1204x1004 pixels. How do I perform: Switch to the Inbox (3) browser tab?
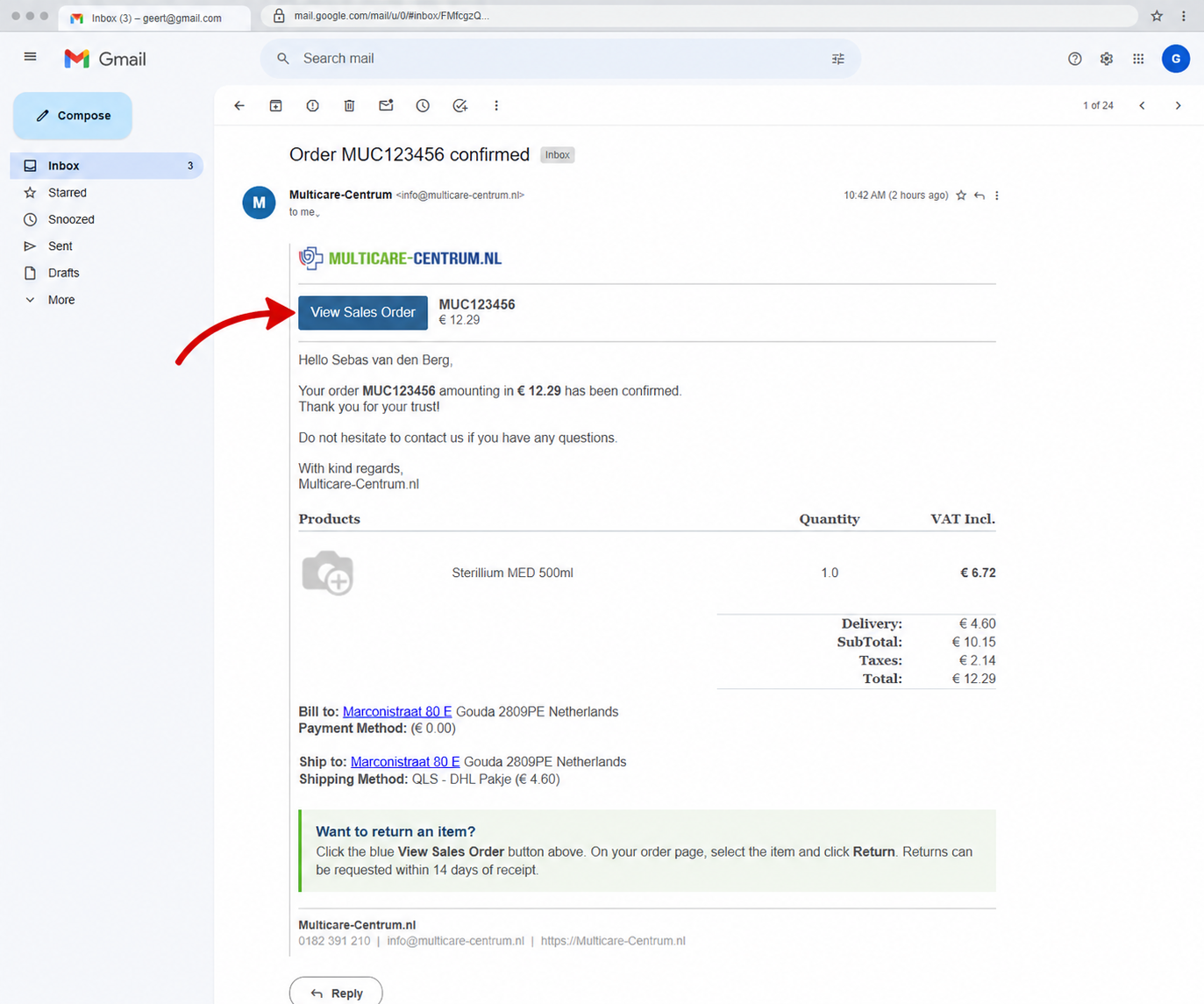pyautogui.click(x=154, y=18)
